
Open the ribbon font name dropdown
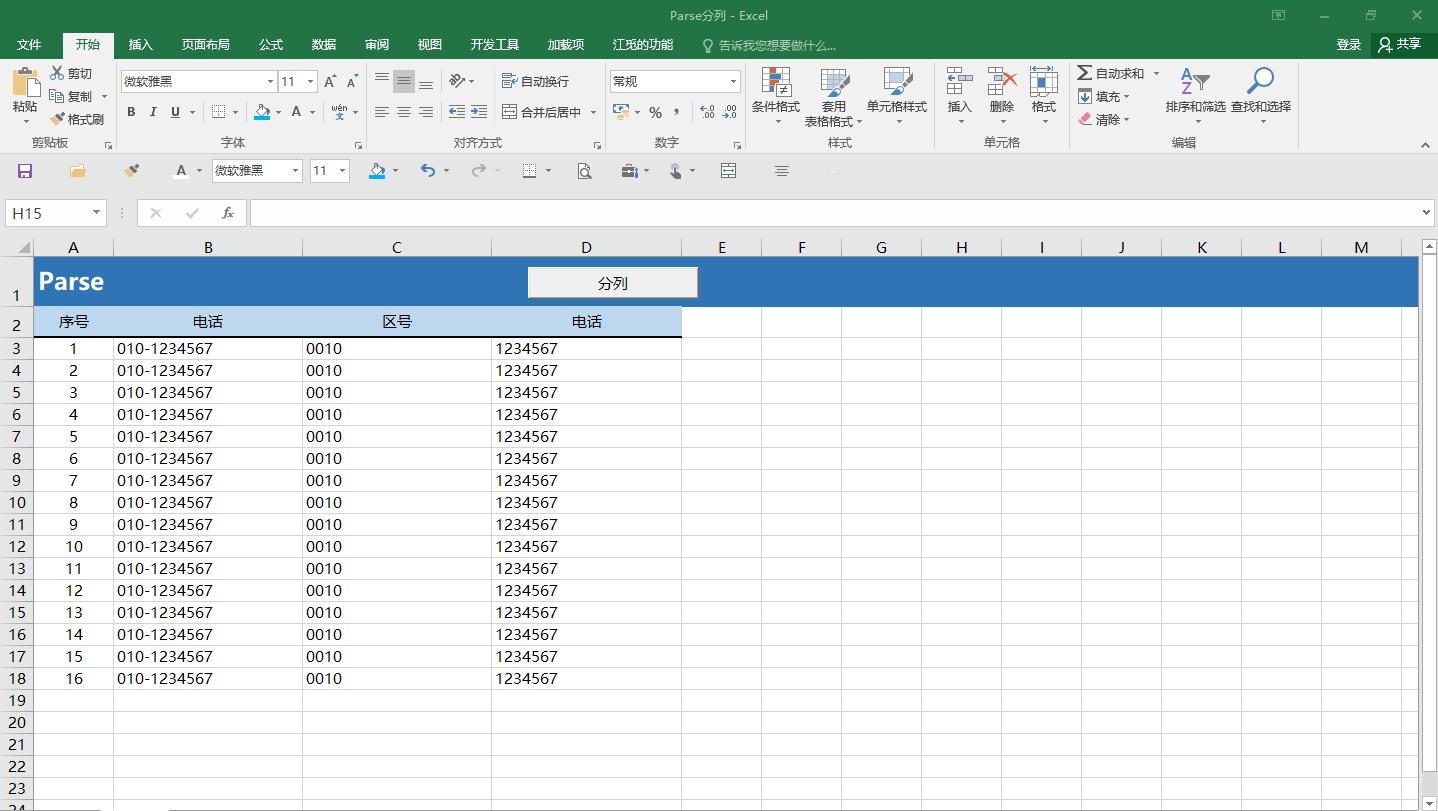(270, 82)
